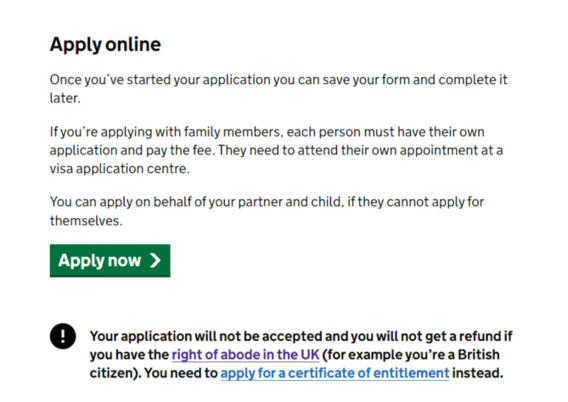568x402 pixels.
Task: Click the word instead after the entitlement link
Action: point(478,373)
